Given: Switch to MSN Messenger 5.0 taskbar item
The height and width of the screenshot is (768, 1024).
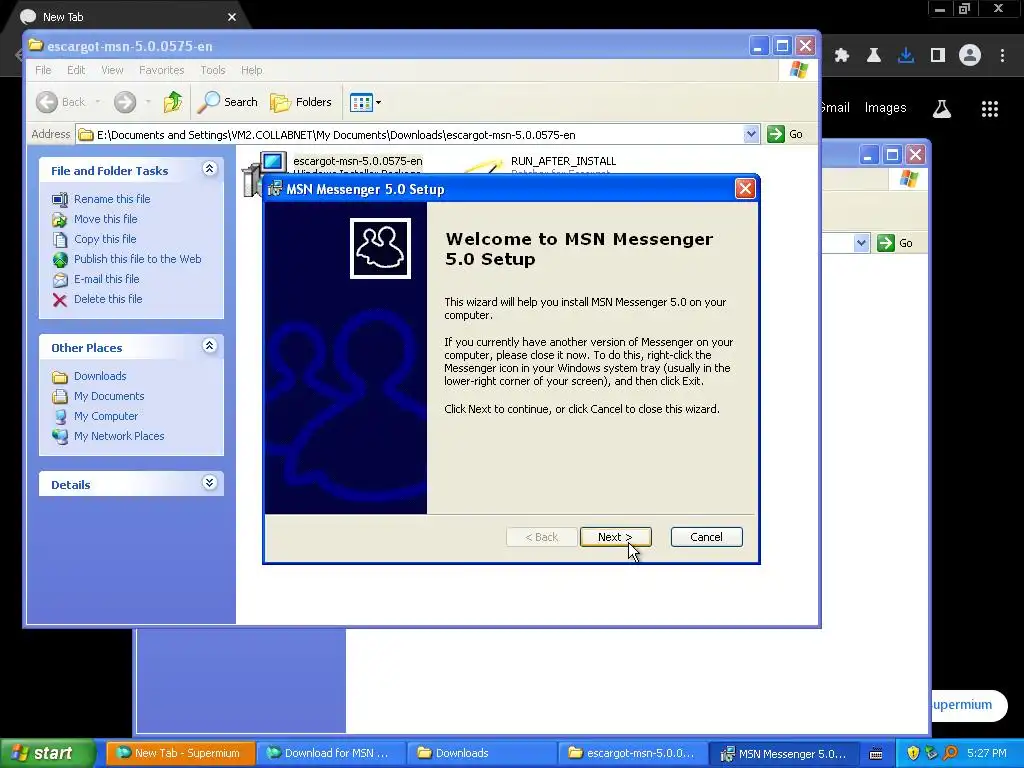Looking at the screenshot, I should click(x=782, y=753).
